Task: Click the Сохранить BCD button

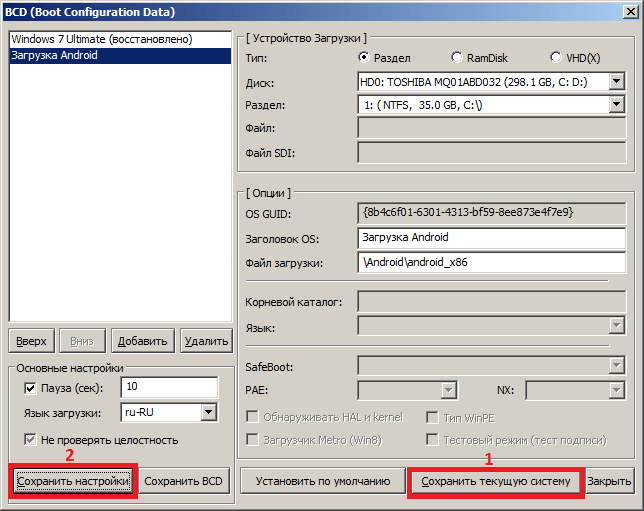Action: point(184,481)
